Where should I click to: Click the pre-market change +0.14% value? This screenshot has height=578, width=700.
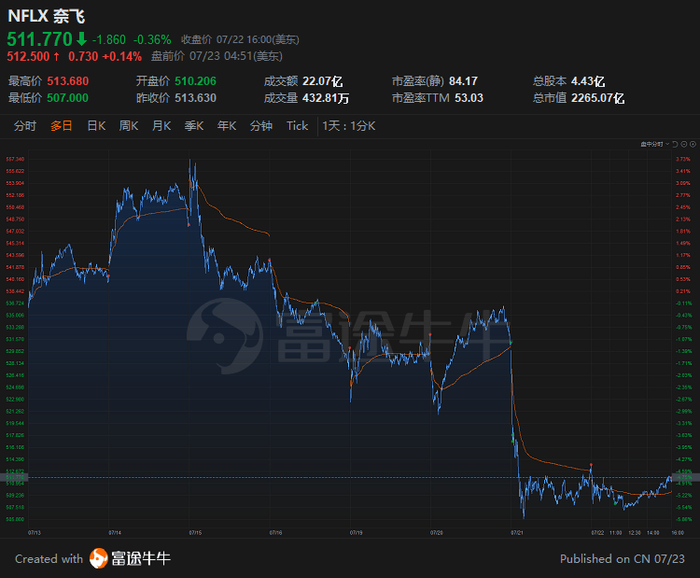tap(122, 57)
